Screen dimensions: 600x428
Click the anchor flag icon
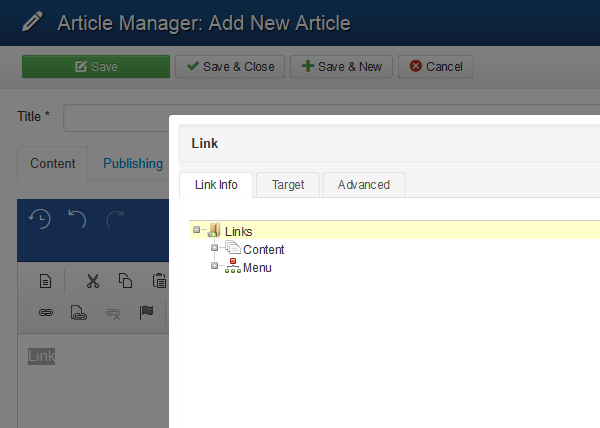[146, 312]
